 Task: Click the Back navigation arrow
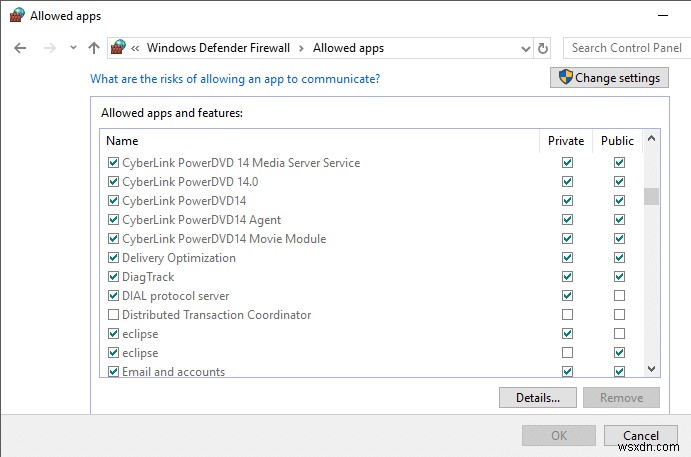(x=21, y=47)
